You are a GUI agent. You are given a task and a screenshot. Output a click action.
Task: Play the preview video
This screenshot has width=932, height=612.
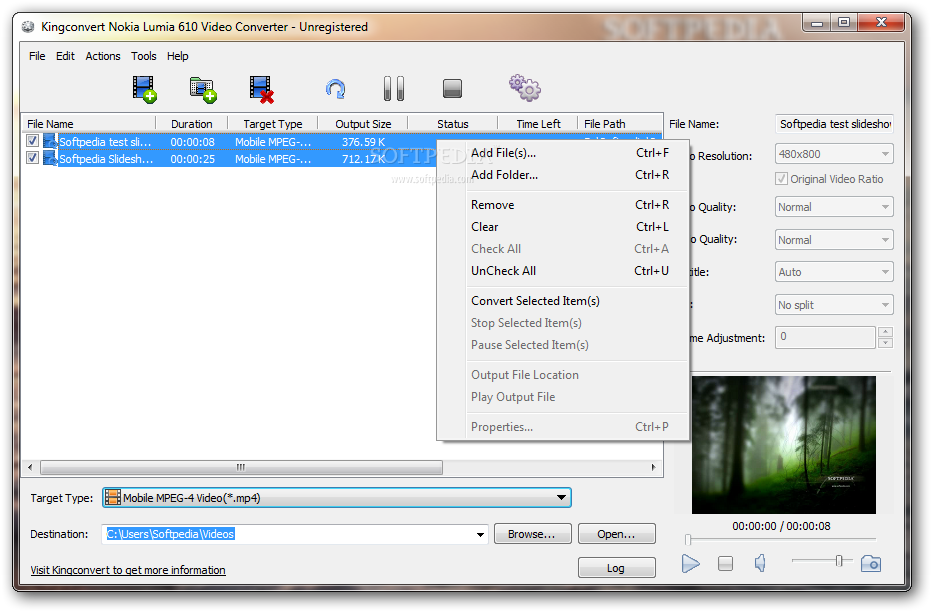(690, 563)
